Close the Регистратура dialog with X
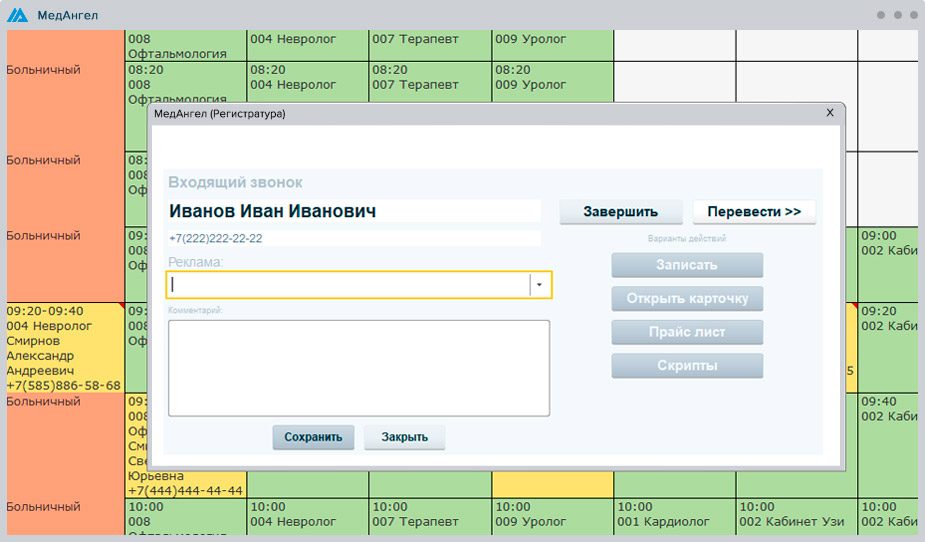925x542 pixels. [829, 113]
